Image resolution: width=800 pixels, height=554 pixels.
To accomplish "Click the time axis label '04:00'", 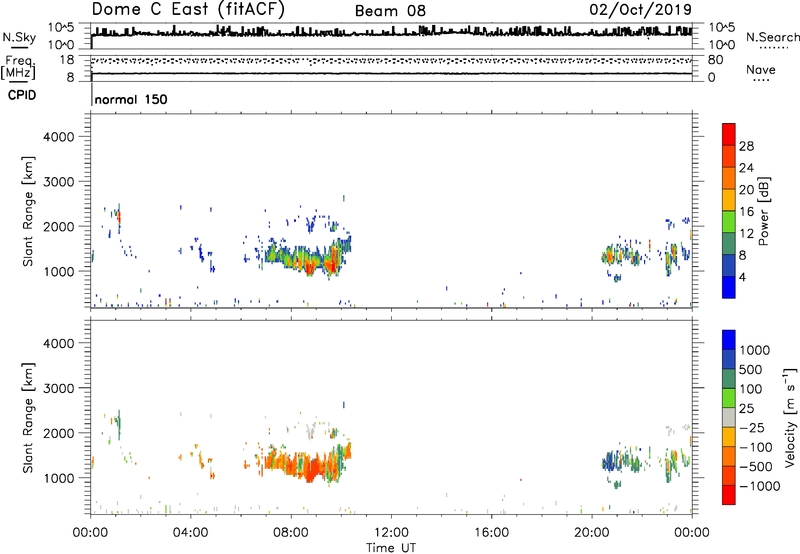I will [190, 533].
